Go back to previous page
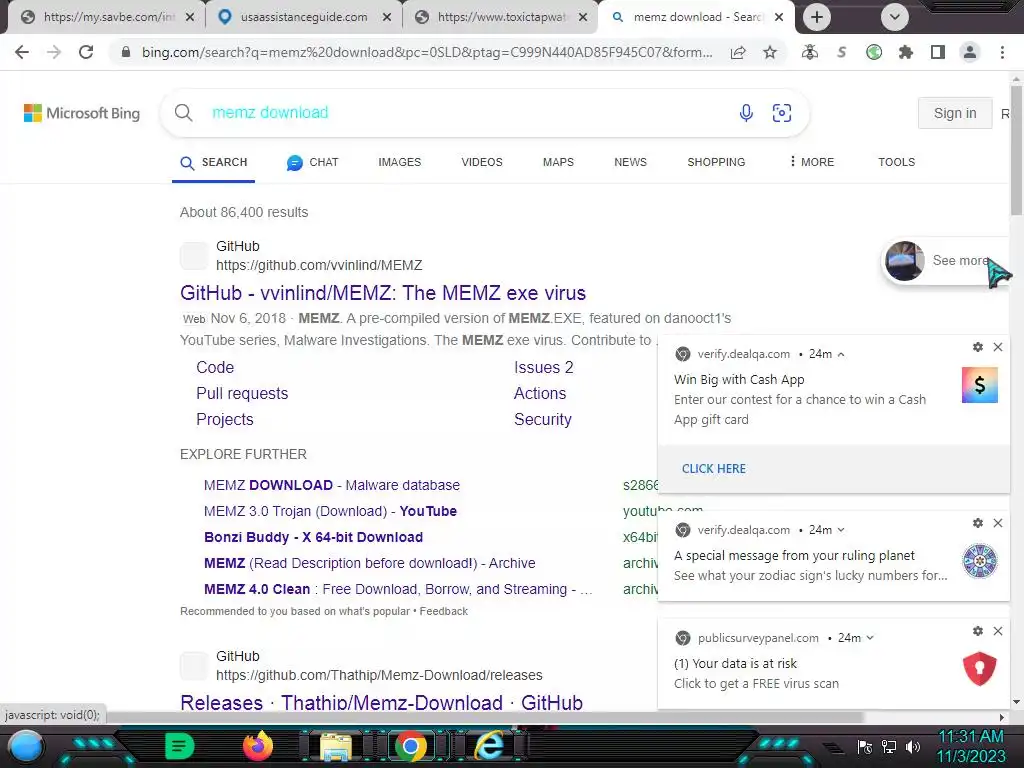 [22, 52]
